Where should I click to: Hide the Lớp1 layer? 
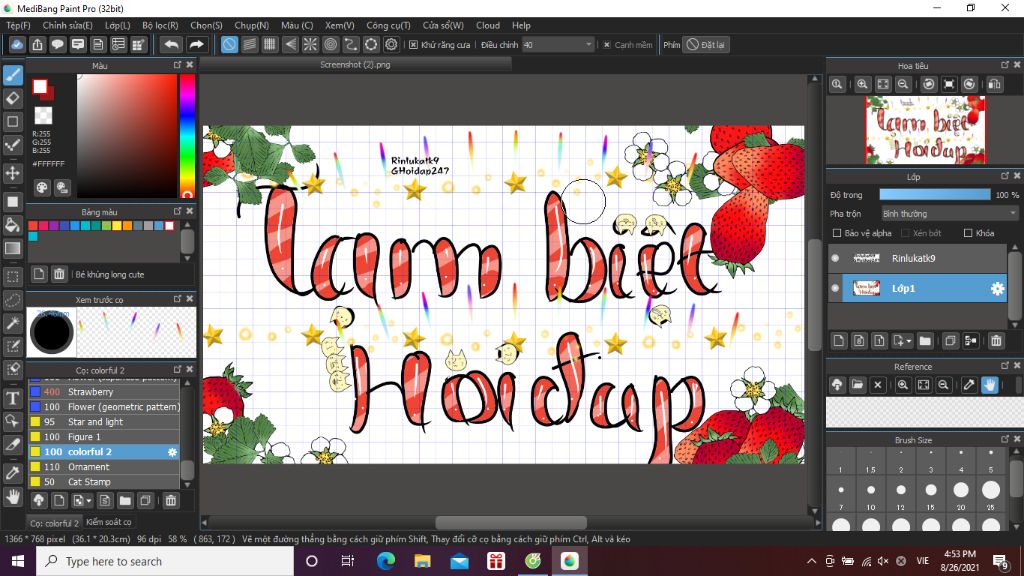[835, 288]
